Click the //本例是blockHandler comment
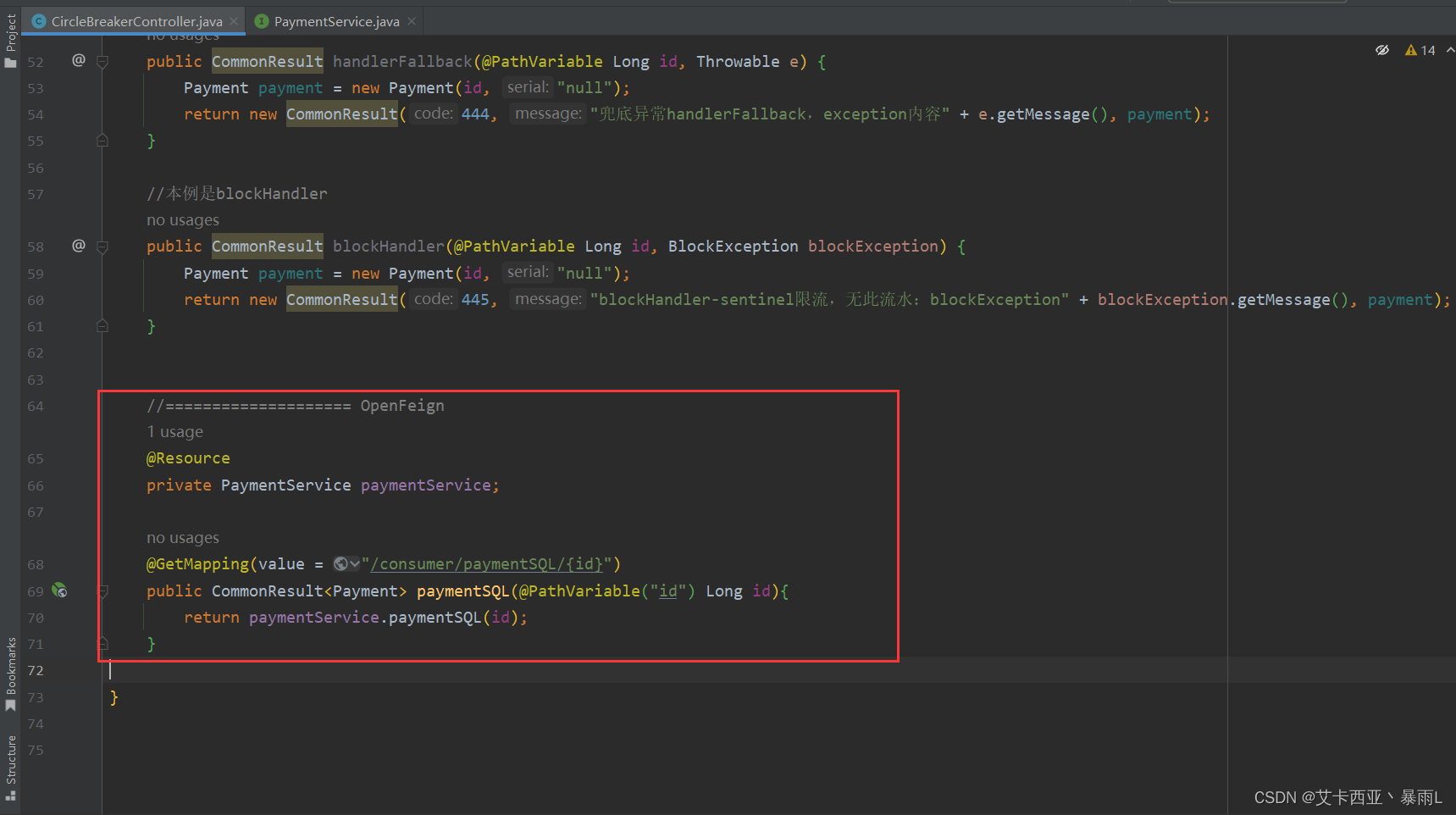 (237, 194)
